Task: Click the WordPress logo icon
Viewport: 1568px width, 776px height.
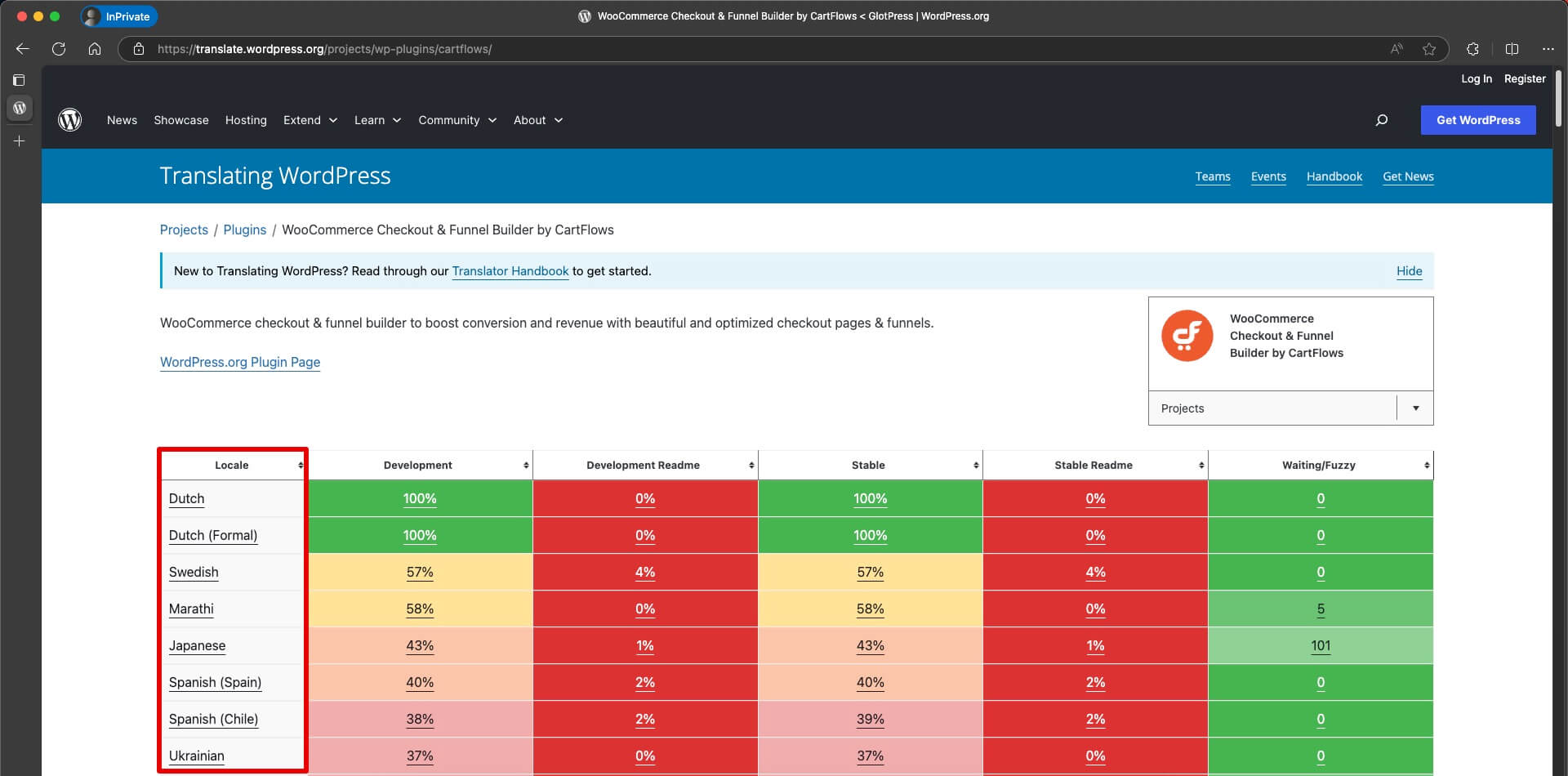Action: (x=70, y=120)
